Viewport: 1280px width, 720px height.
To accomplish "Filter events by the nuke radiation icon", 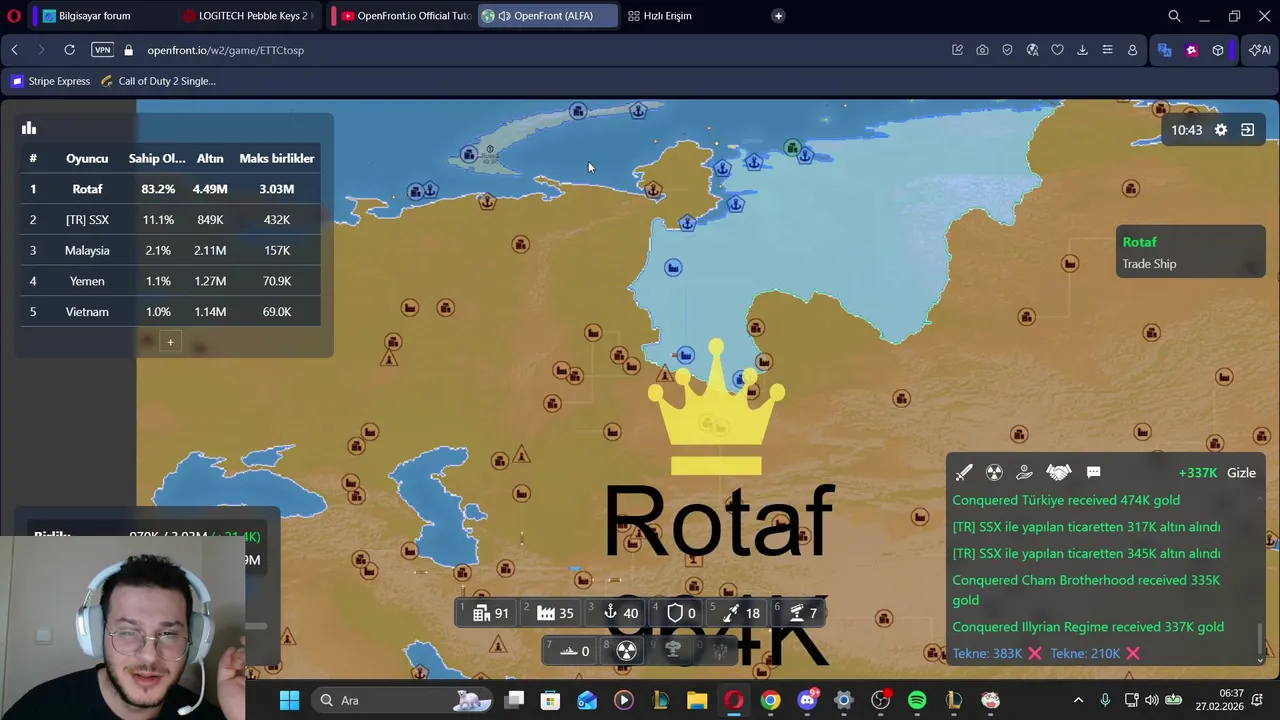I will [994, 472].
